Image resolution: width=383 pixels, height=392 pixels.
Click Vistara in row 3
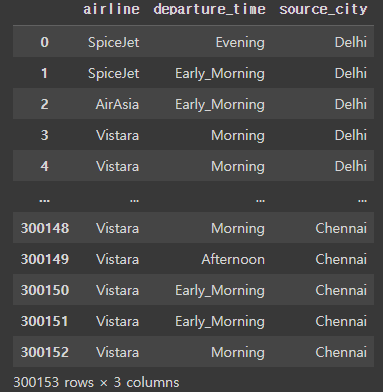(118, 135)
